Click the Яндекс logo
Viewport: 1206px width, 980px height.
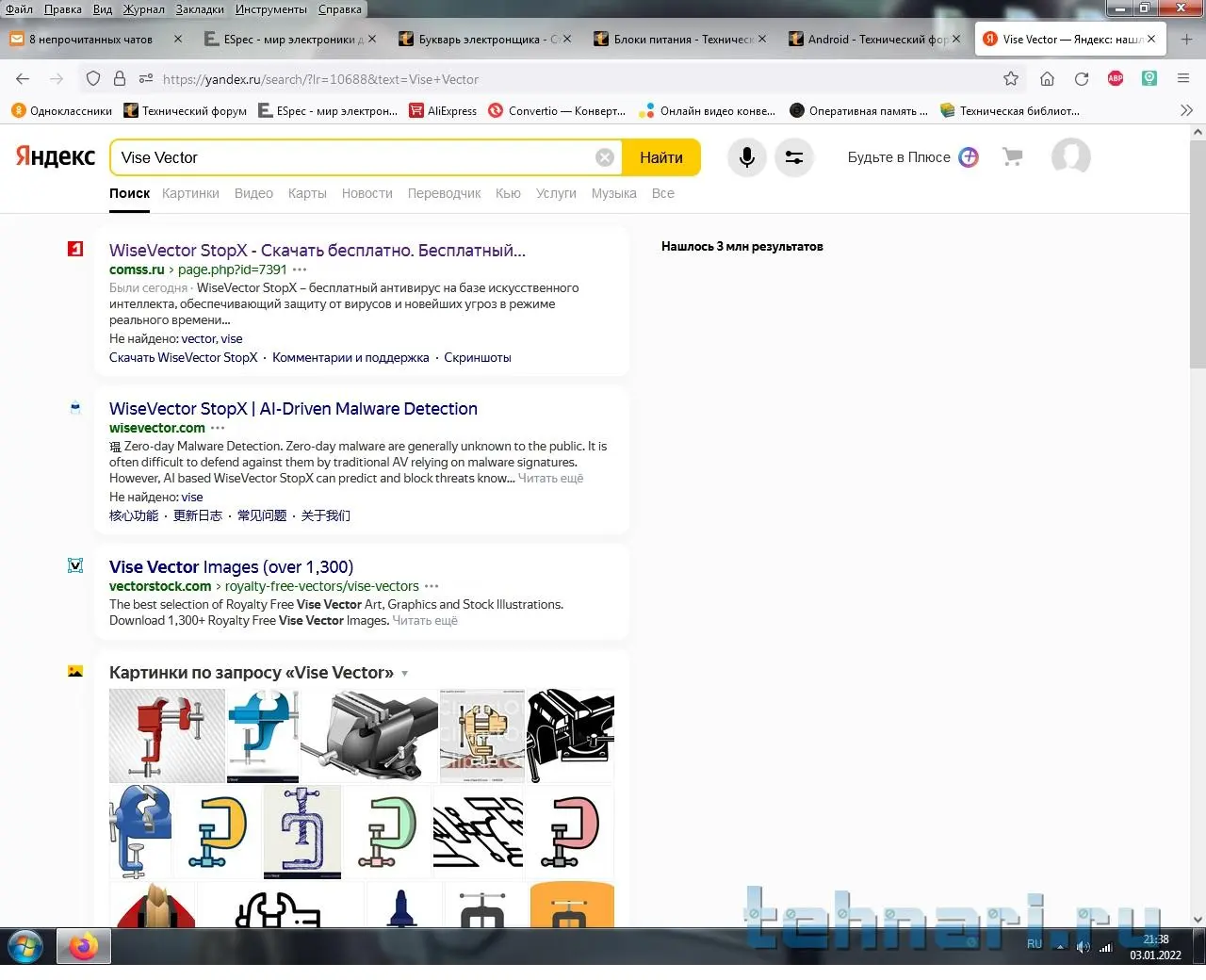56,156
